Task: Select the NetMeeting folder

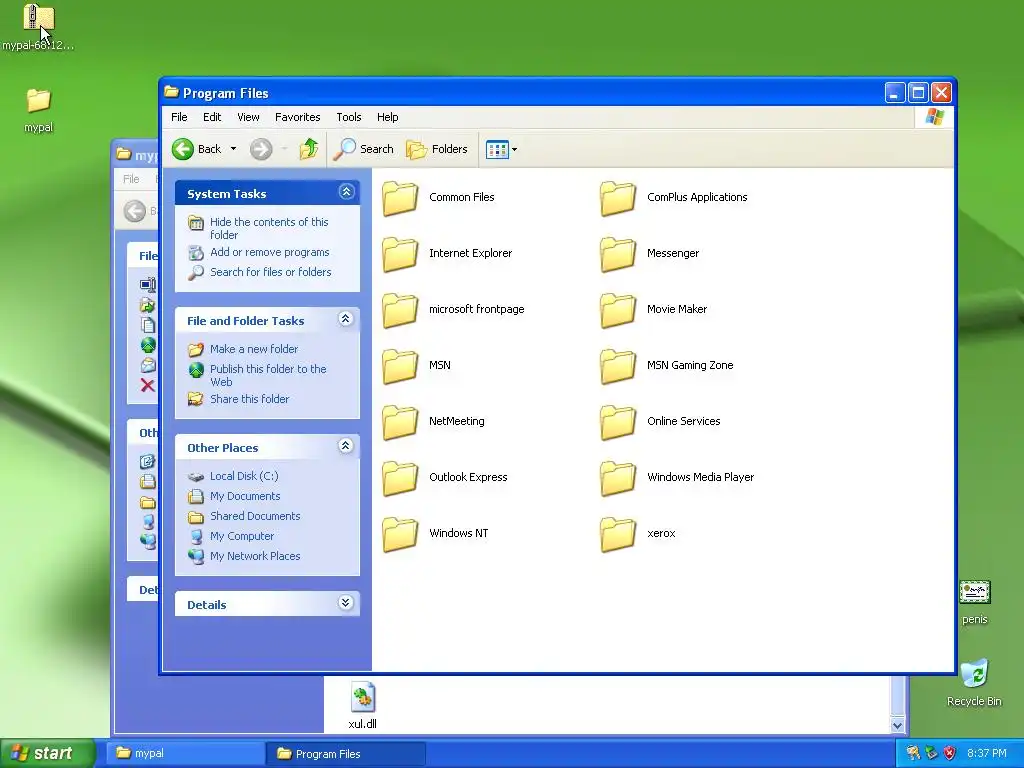Action: click(433, 422)
